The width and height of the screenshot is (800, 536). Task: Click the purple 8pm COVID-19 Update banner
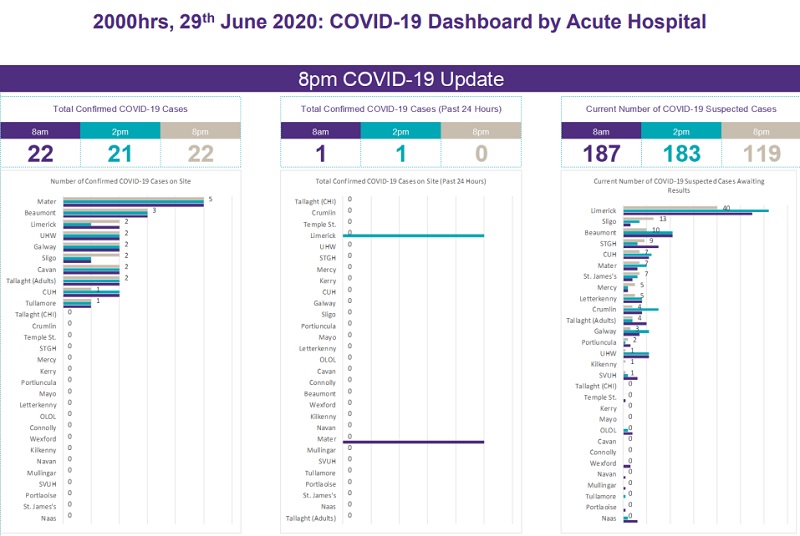(x=400, y=79)
